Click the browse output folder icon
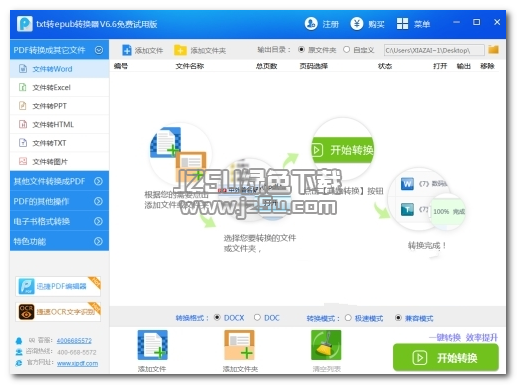 [493, 50]
